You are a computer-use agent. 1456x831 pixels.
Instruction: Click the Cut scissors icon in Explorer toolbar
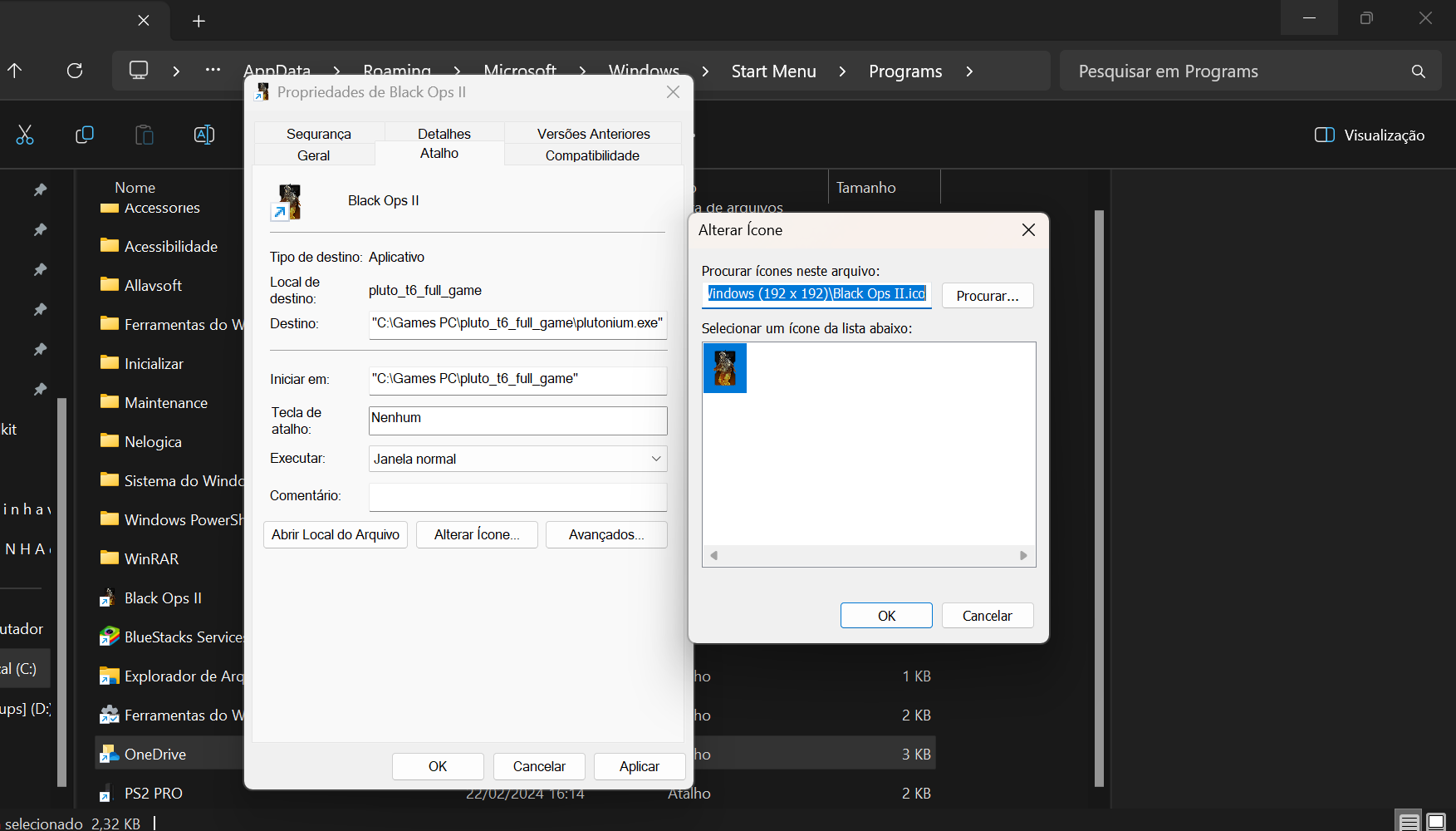point(25,135)
